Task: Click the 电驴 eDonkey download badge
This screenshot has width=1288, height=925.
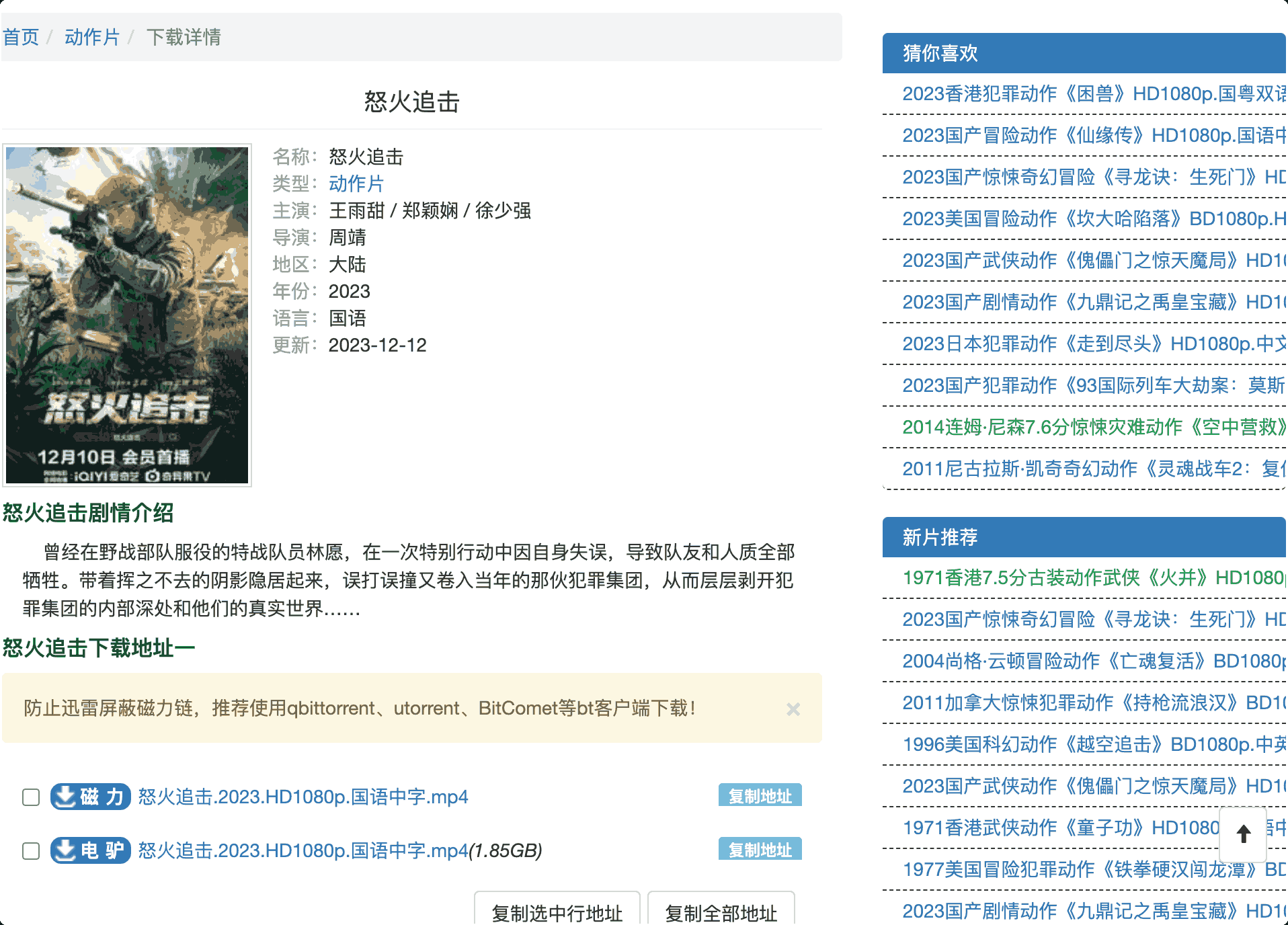Action: [x=90, y=850]
